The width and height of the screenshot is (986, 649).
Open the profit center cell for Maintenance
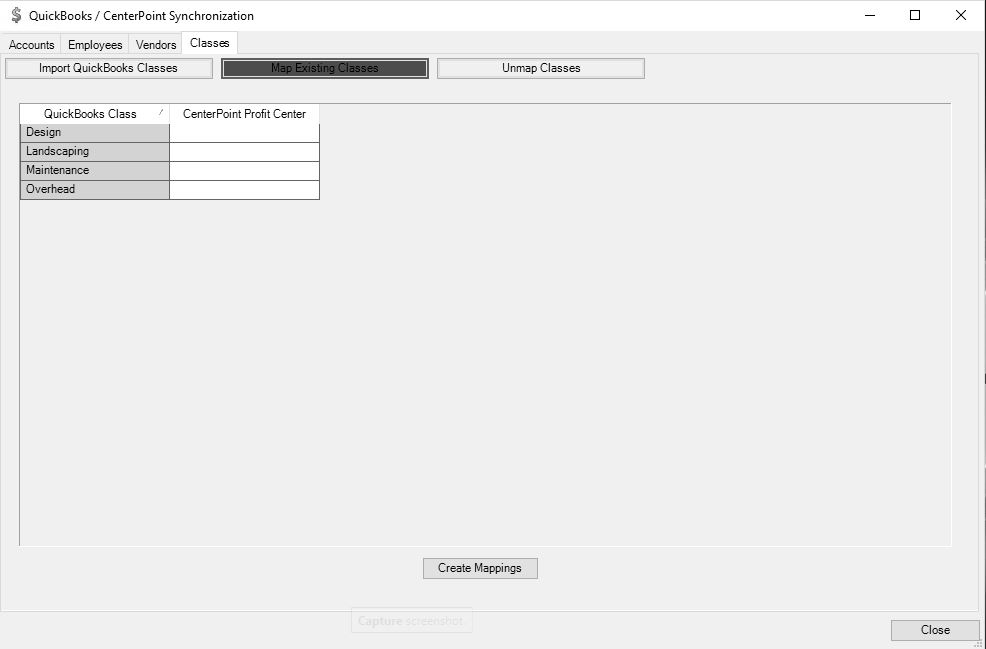(x=244, y=170)
